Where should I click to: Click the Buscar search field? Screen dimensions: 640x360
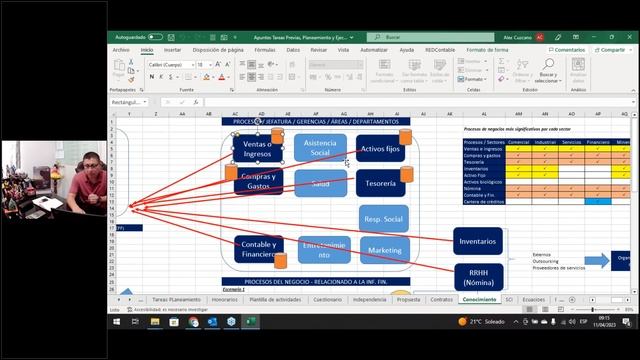[431, 37]
